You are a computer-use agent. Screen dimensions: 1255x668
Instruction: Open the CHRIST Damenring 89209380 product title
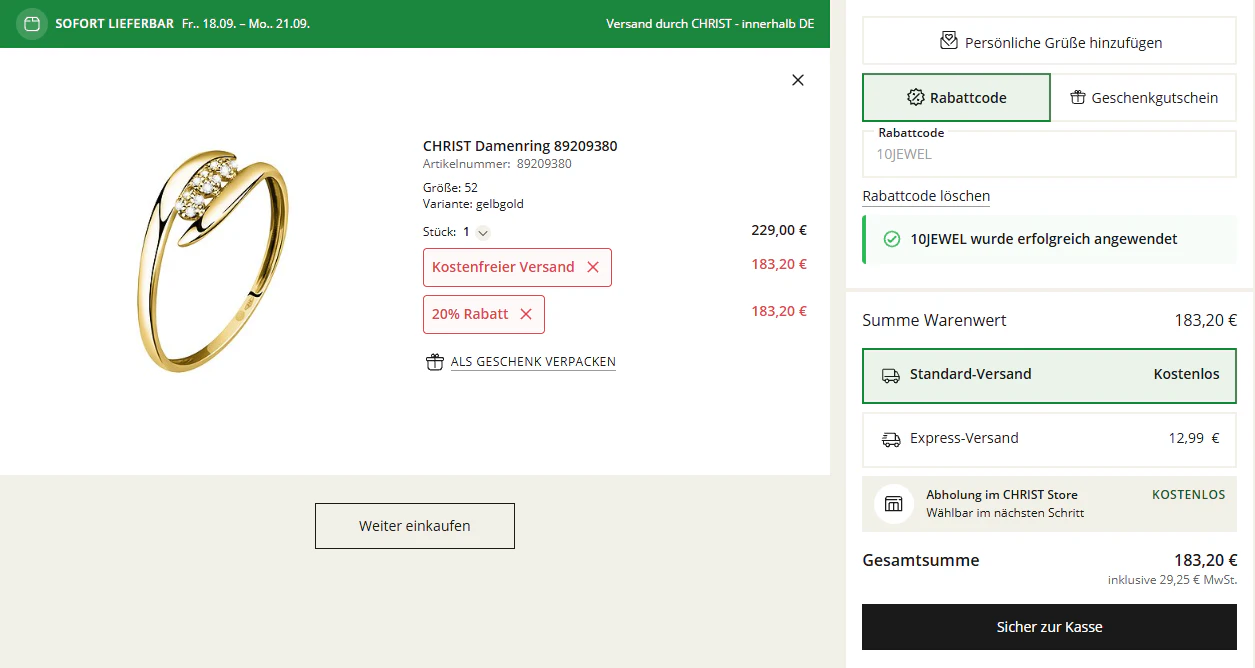pyautogui.click(x=520, y=146)
